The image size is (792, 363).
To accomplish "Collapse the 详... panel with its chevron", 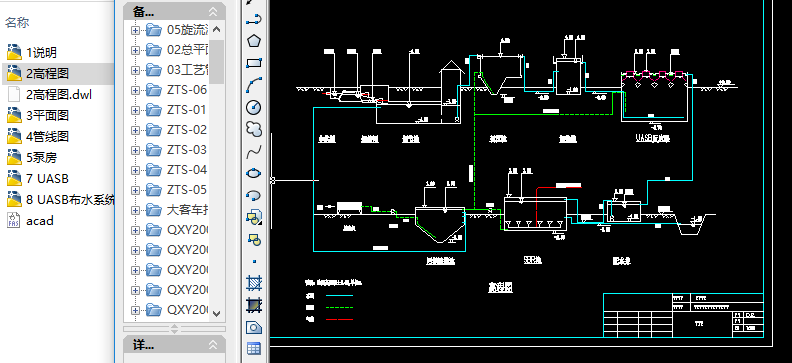I will click(213, 345).
